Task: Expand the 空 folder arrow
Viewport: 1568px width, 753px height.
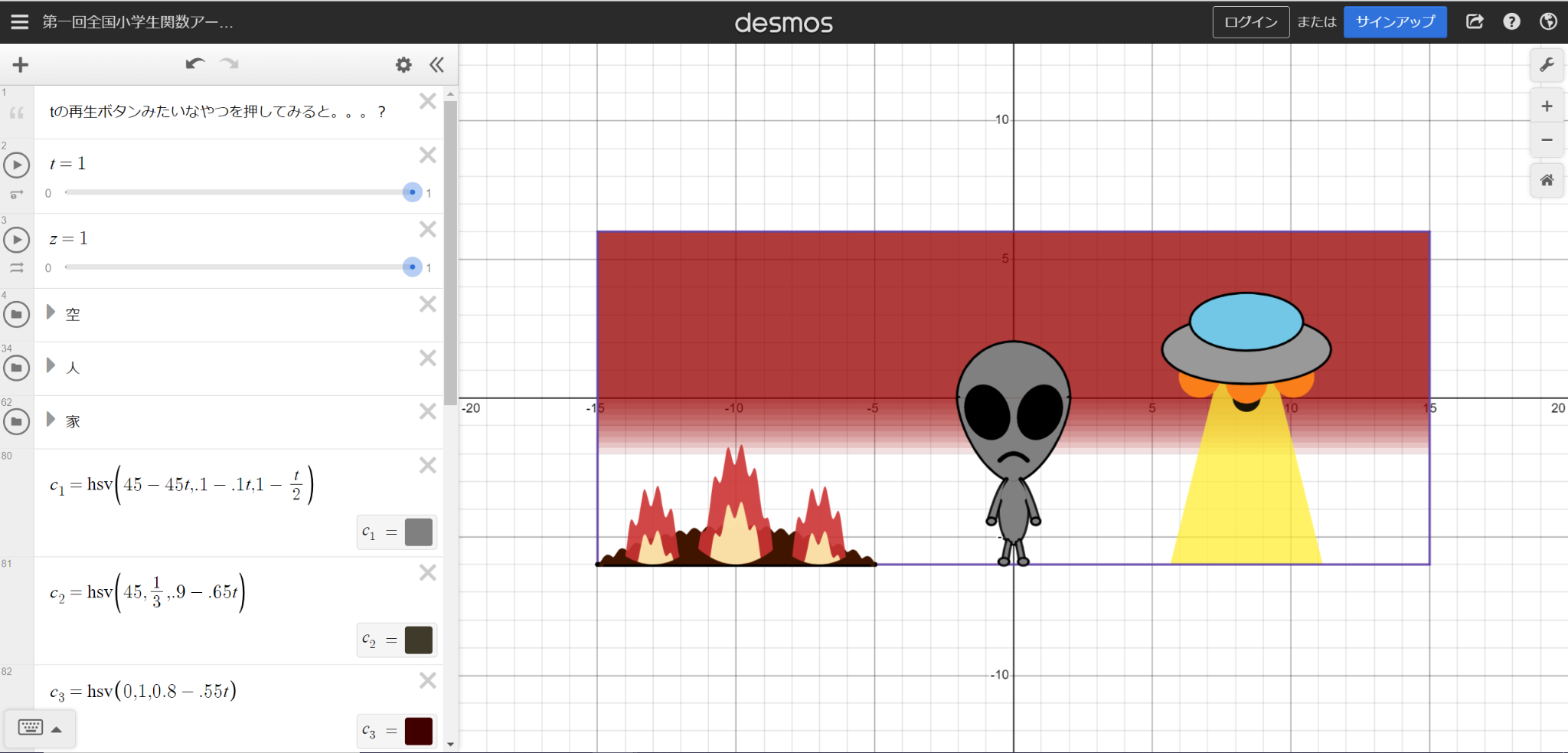Action: pos(51,312)
